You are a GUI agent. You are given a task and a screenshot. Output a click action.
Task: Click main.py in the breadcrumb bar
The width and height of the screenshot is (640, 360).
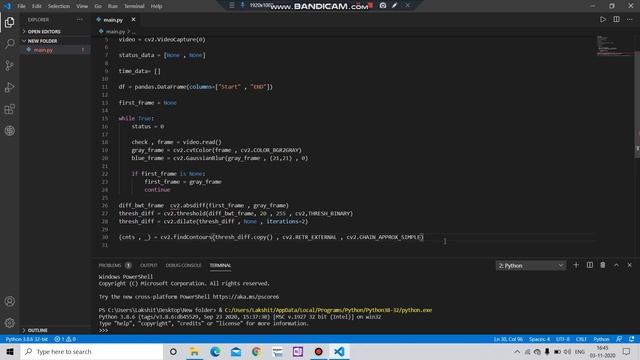pyautogui.click(x=115, y=31)
